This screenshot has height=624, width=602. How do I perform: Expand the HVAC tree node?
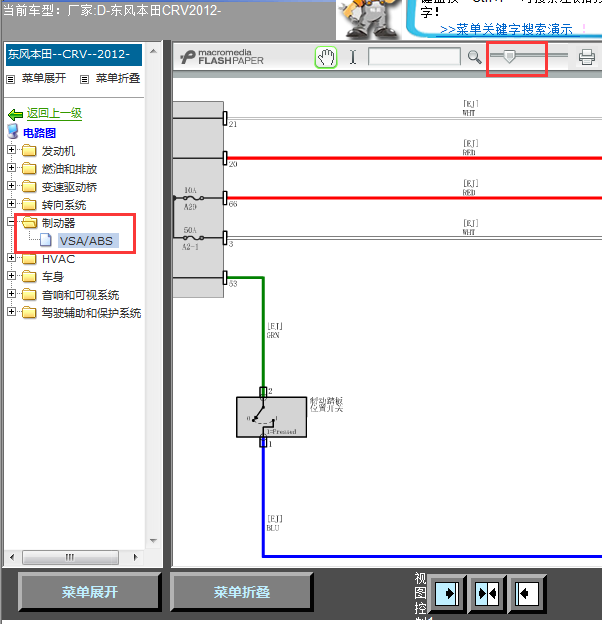(12, 257)
